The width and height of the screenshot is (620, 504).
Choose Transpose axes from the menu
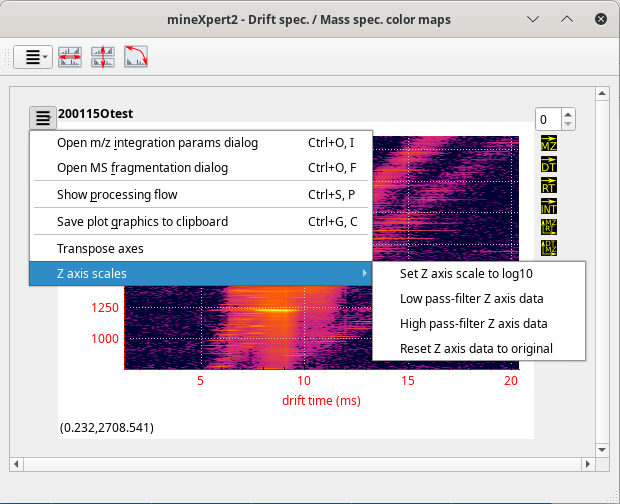pyautogui.click(x=100, y=248)
